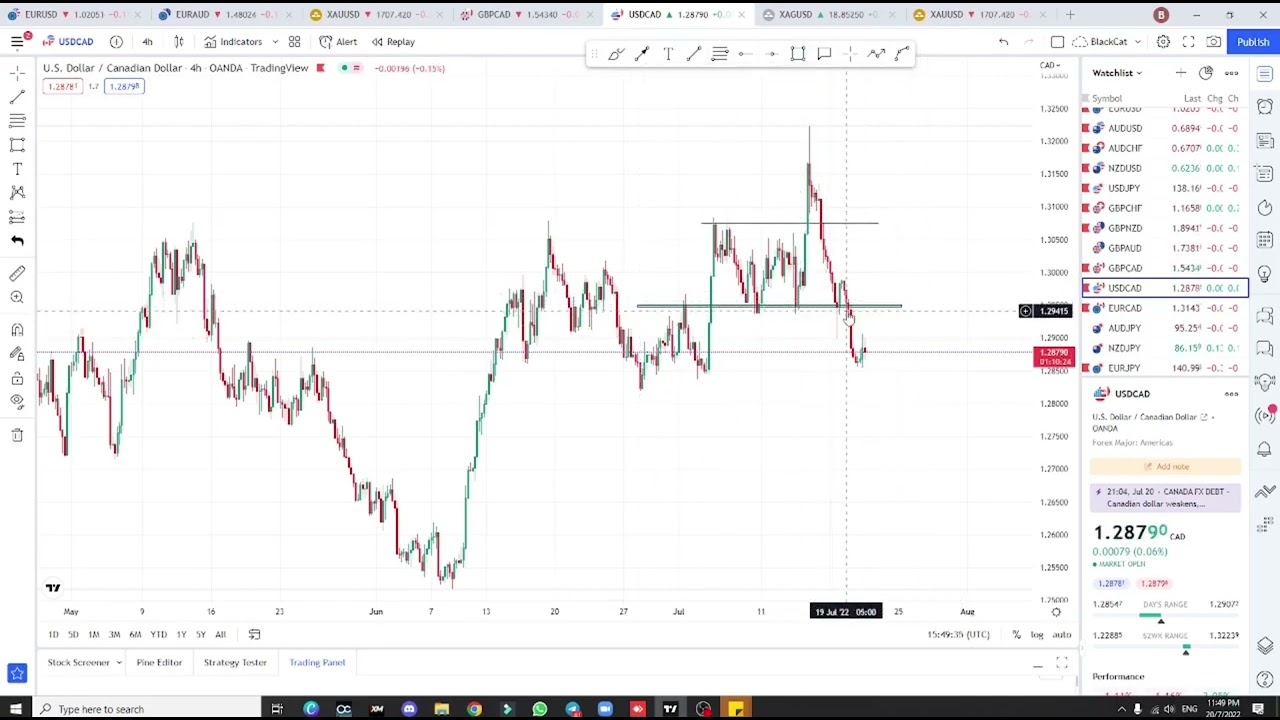Open the Pine Editor tab
Image resolution: width=1280 pixels, height=720 pixels.
click(159, 662)
